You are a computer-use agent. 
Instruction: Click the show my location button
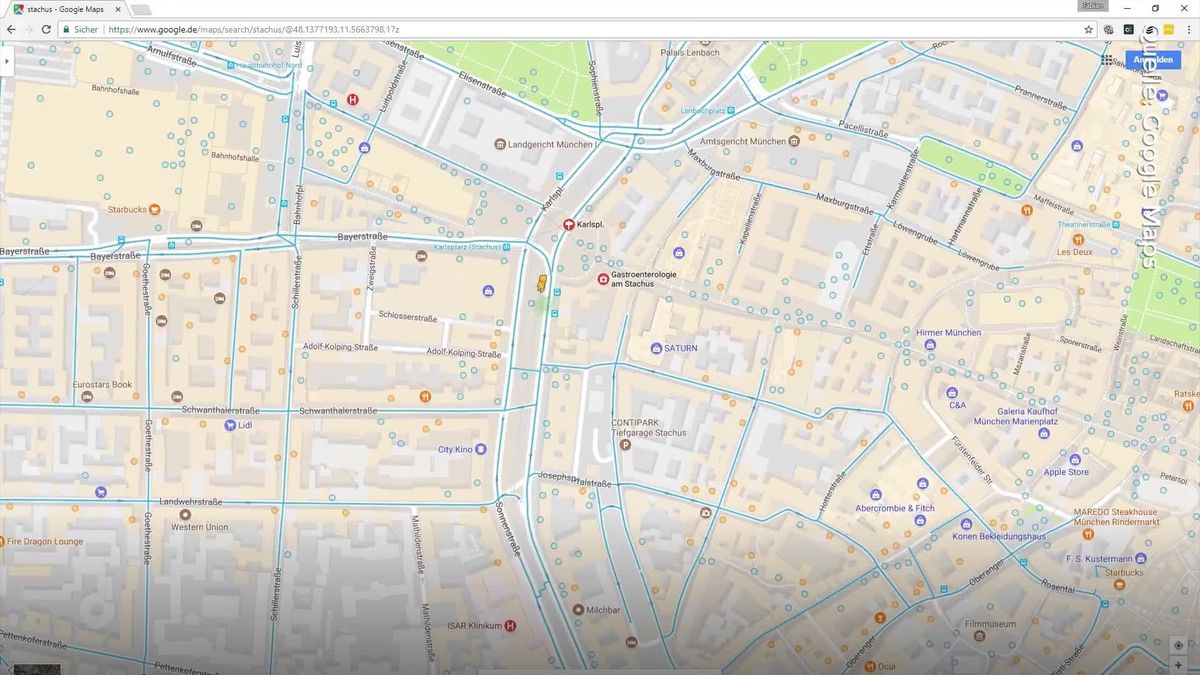[x=1178, y=645]
